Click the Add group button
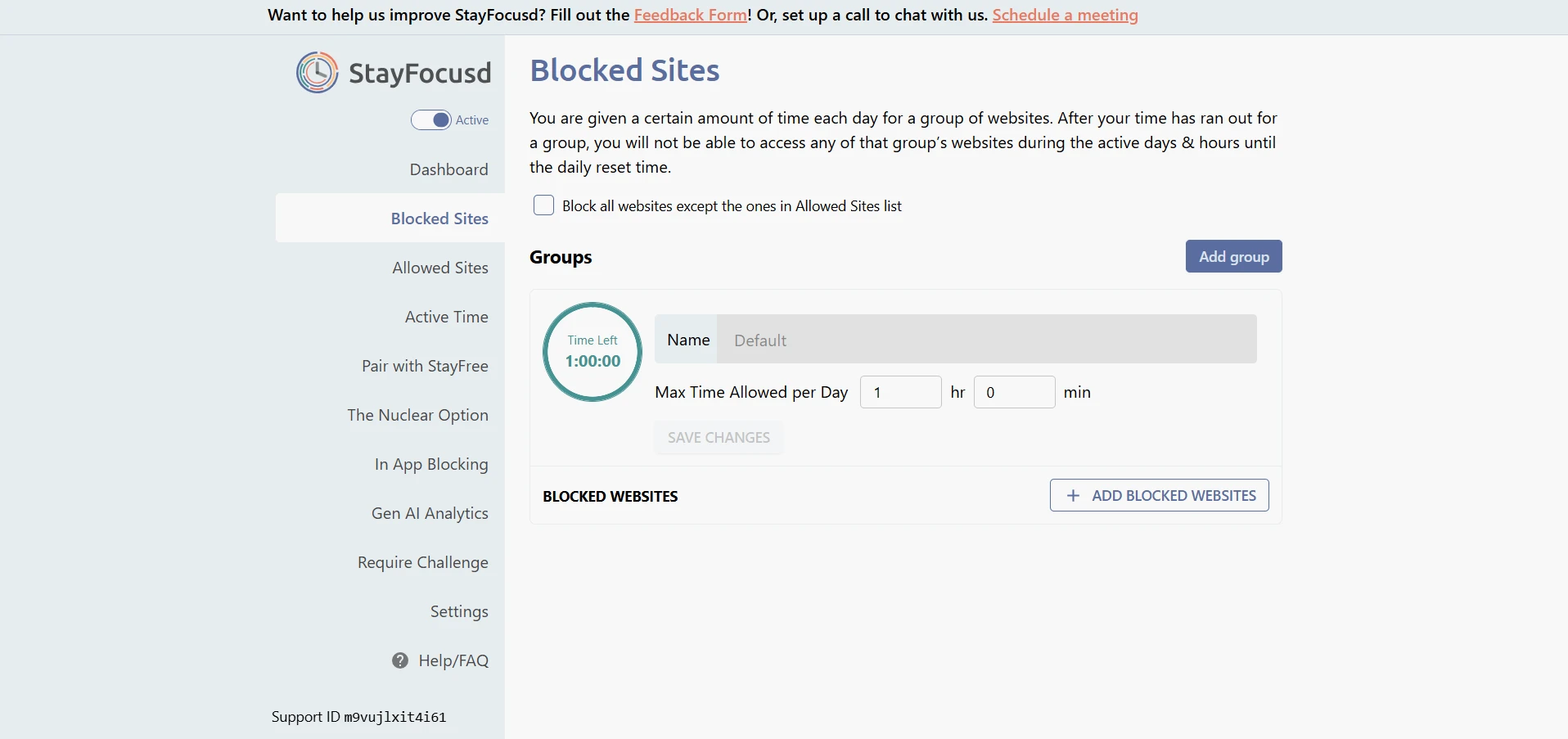This screenshot has width=1568, height=739. pyautogui.click(x=1234, y=256)
